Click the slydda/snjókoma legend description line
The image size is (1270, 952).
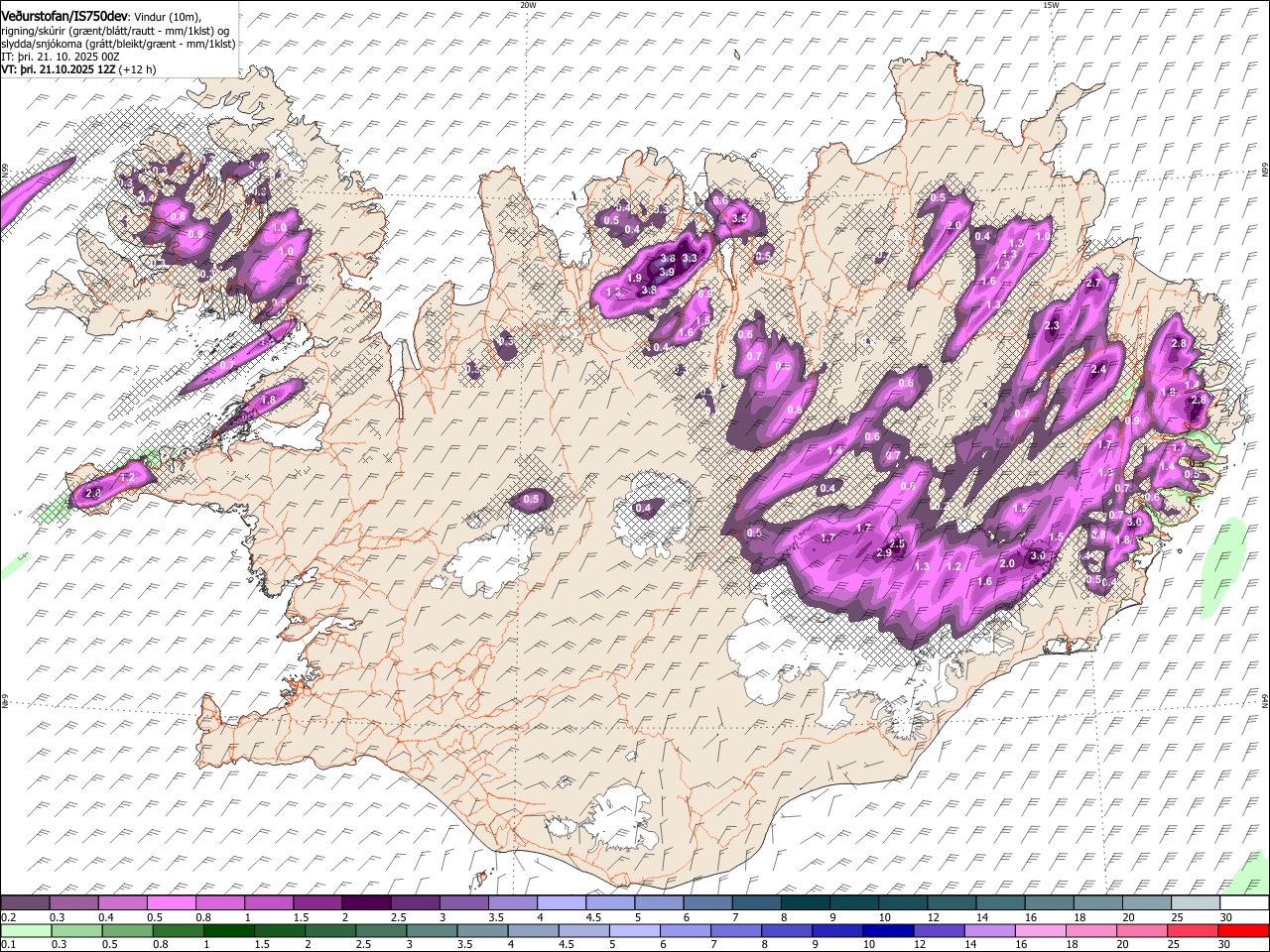coord(118,44)
